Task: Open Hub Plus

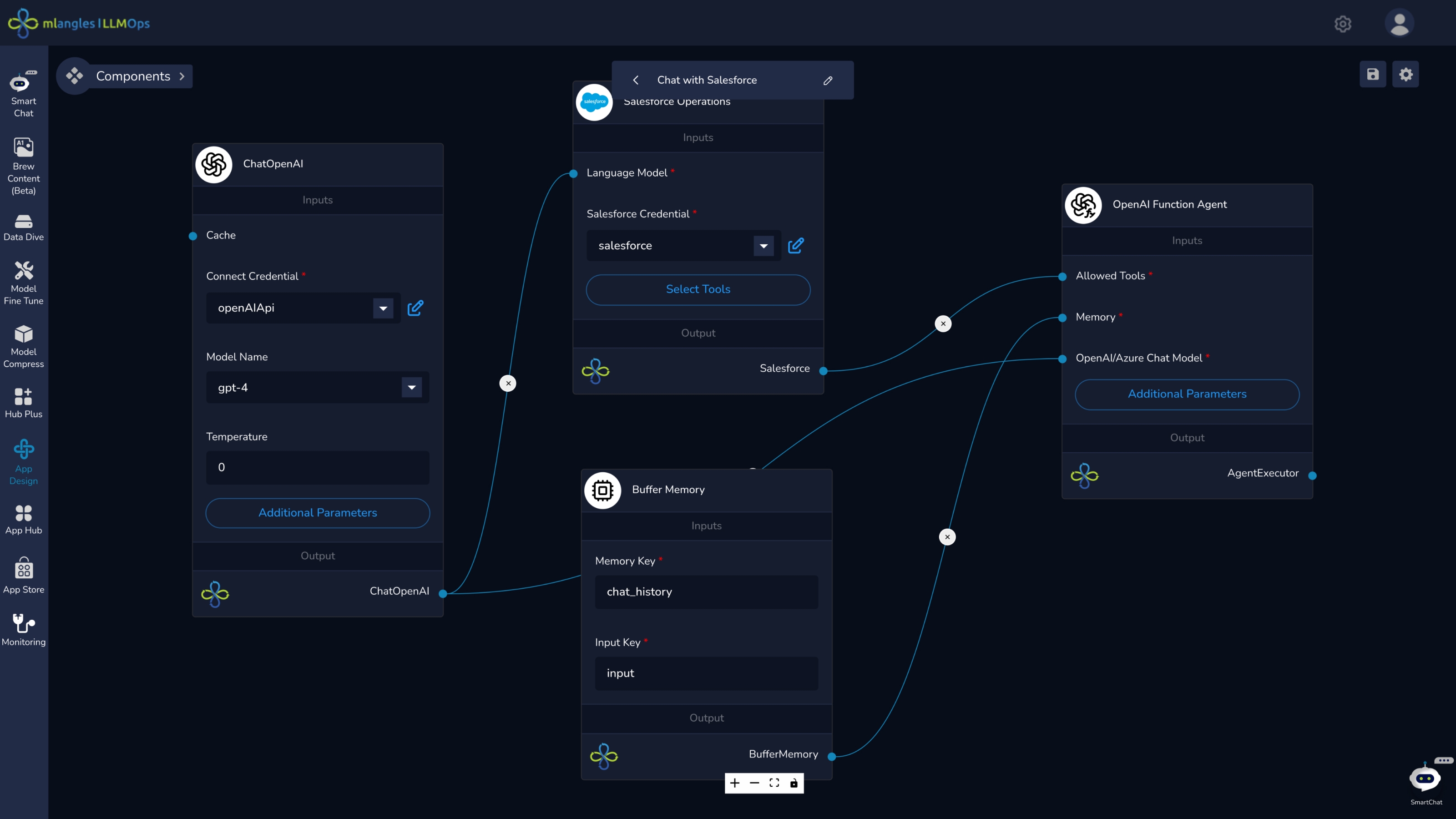Action: 24,402
